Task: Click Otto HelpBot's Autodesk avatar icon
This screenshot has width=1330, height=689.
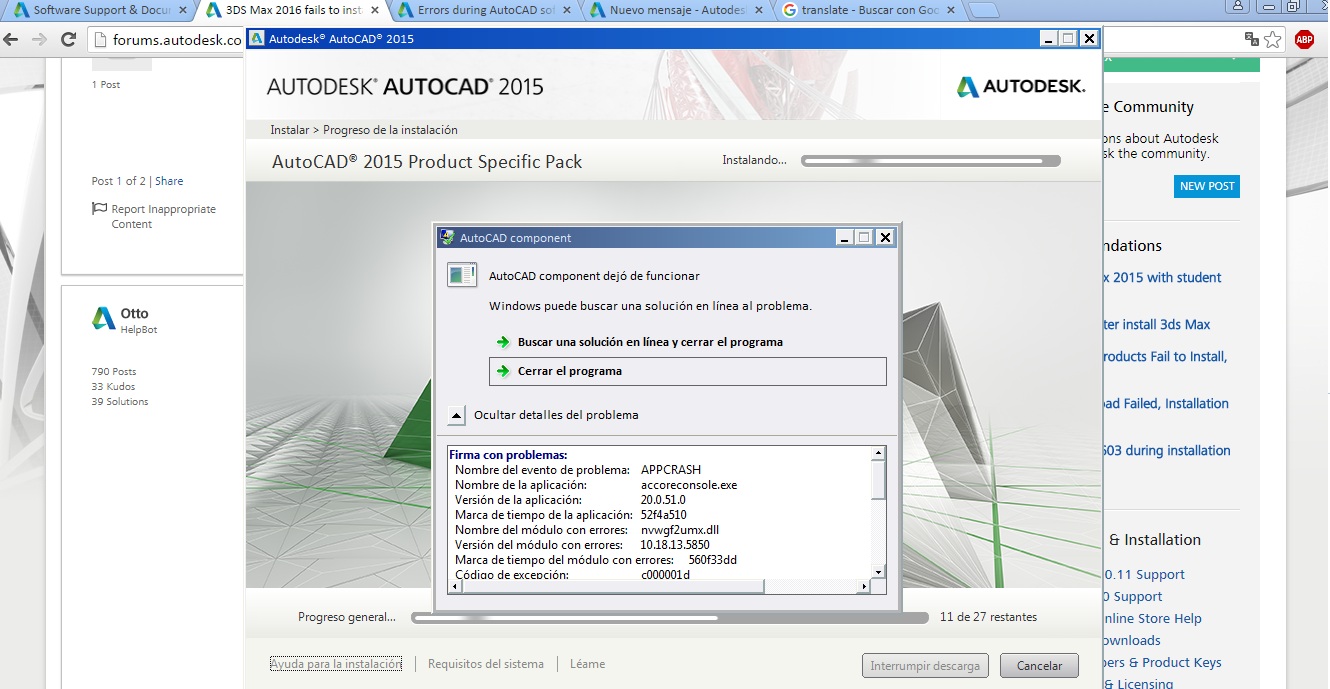Action: 103,318
